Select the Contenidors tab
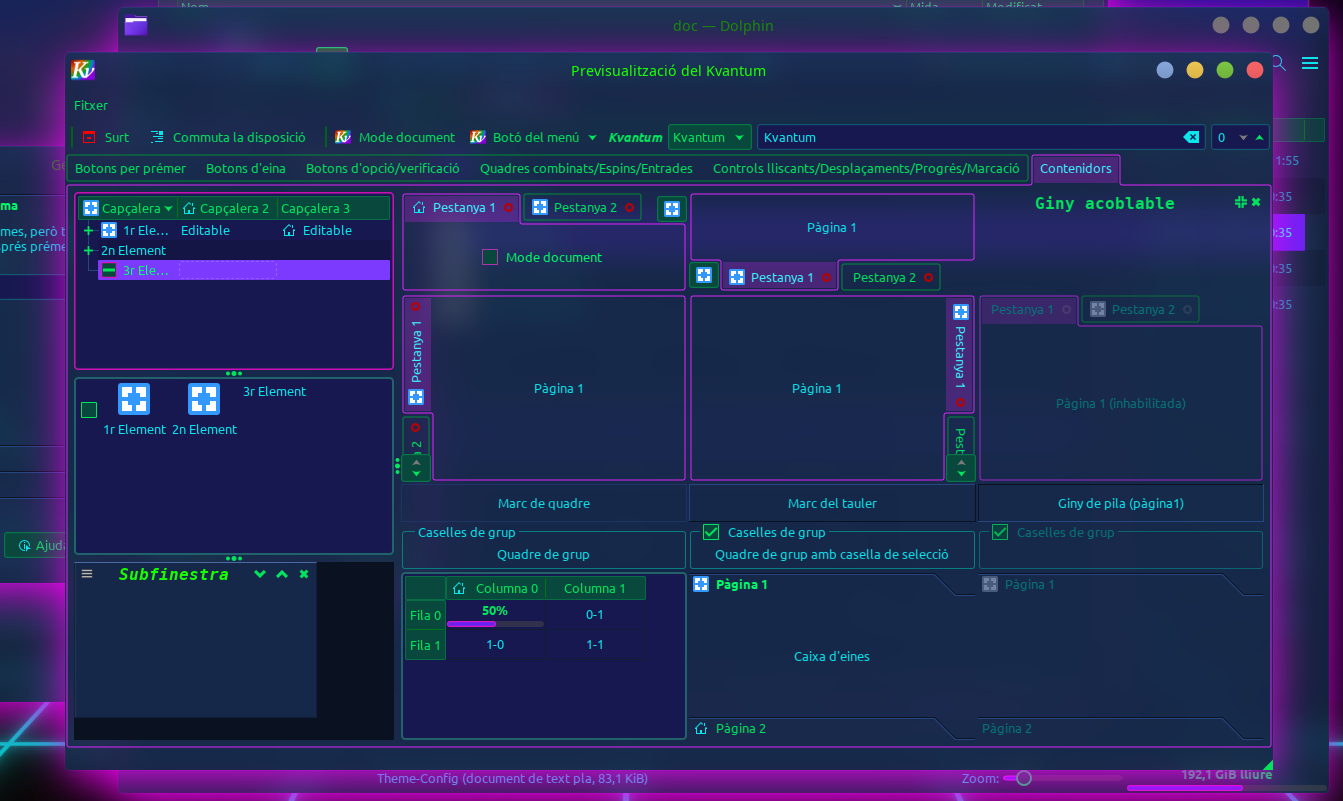1343x801 pixels. point(1076,168)
